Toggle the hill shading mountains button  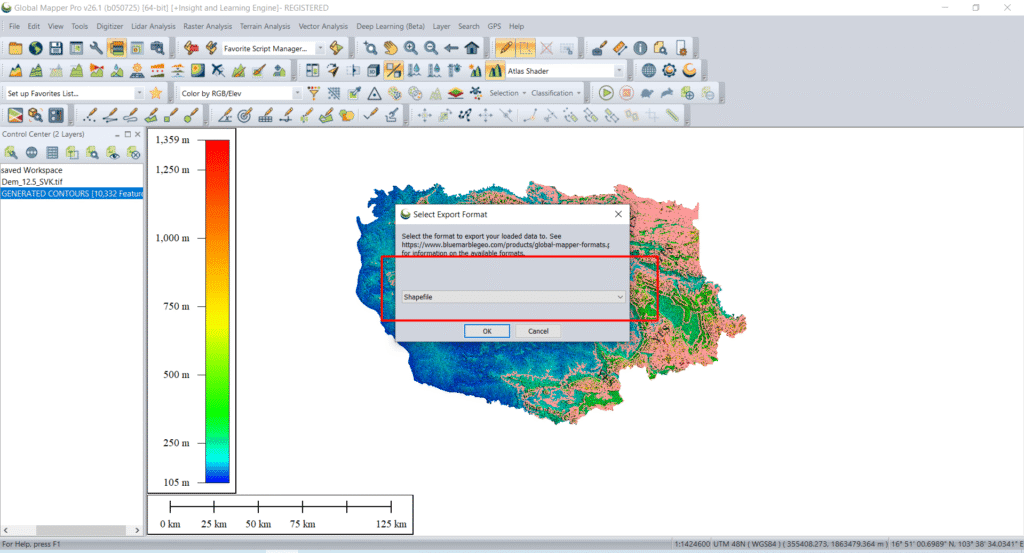494,71
